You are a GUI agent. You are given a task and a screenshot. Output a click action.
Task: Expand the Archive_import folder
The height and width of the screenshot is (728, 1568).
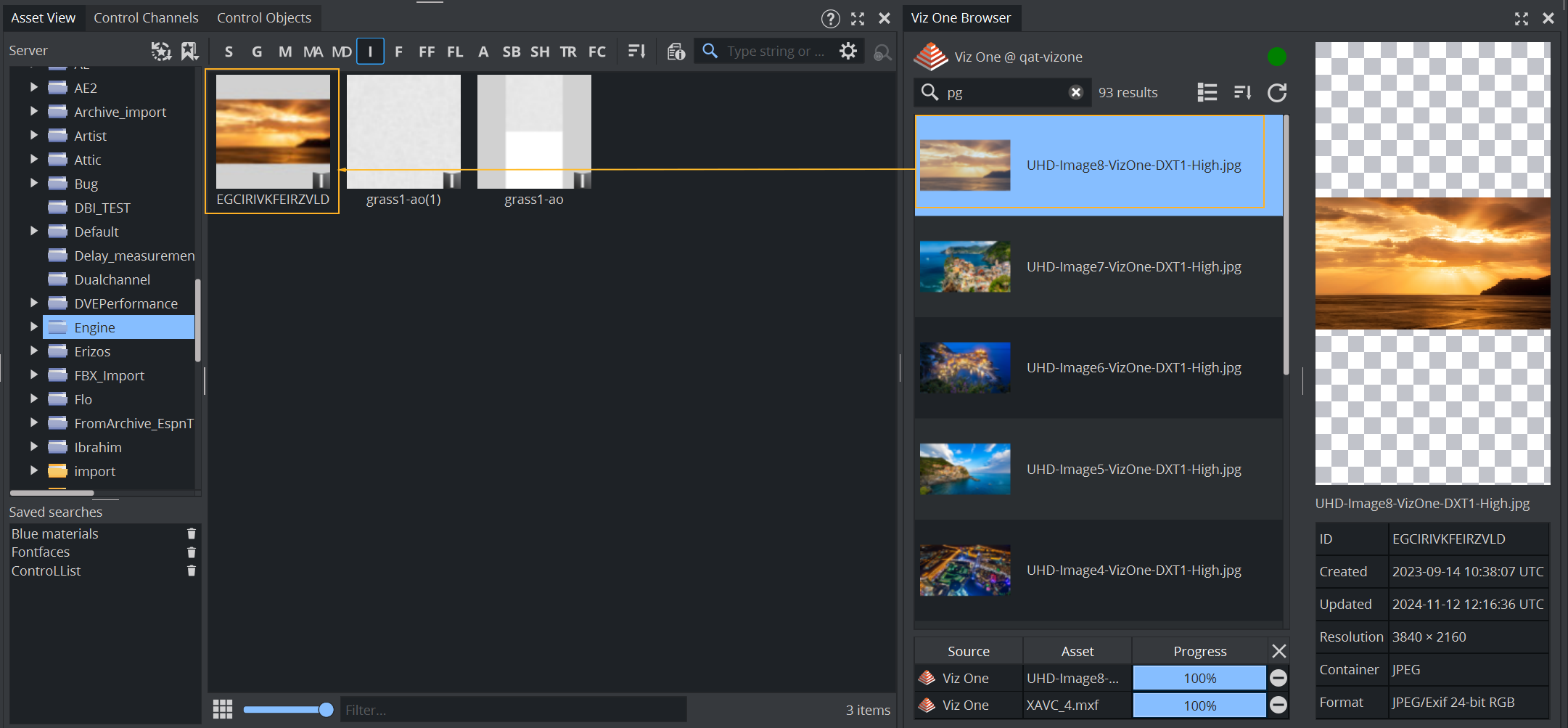(x=33, y=112)
